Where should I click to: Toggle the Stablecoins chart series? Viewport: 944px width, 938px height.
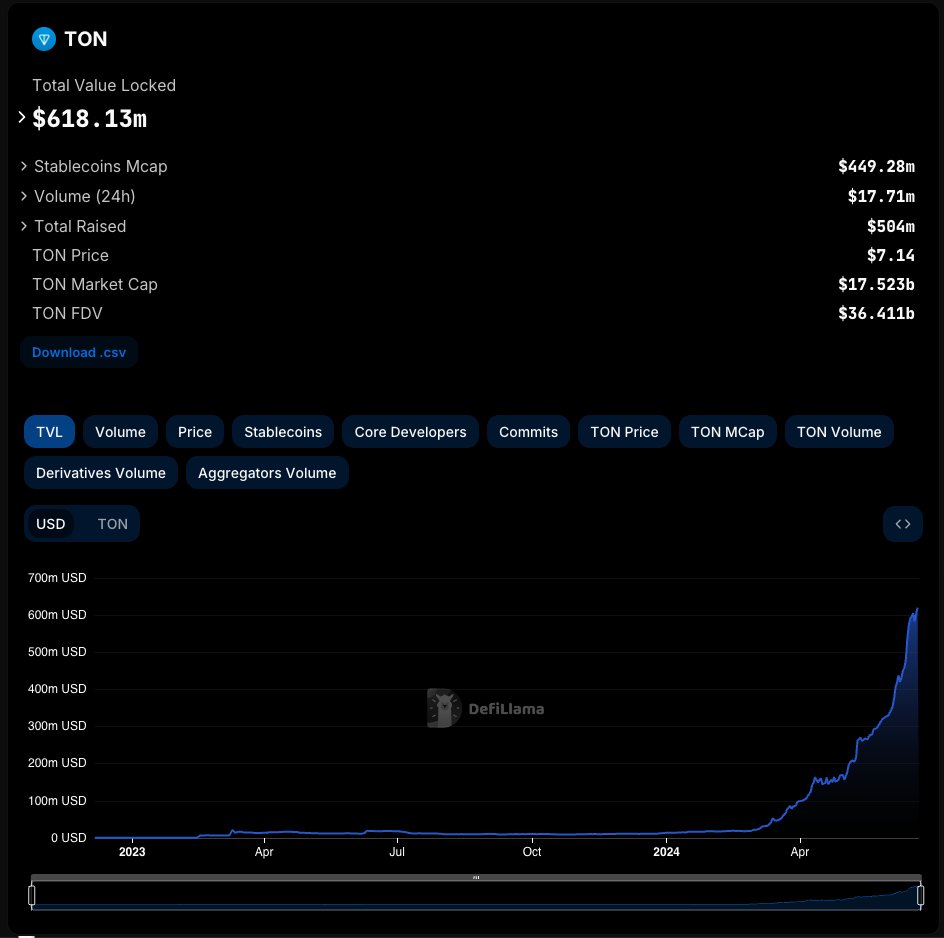click(x=283, y=432)
